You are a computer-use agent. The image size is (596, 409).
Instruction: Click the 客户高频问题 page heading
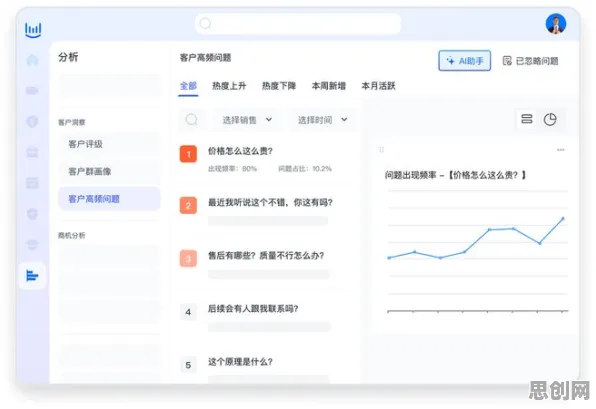[206, 58]
